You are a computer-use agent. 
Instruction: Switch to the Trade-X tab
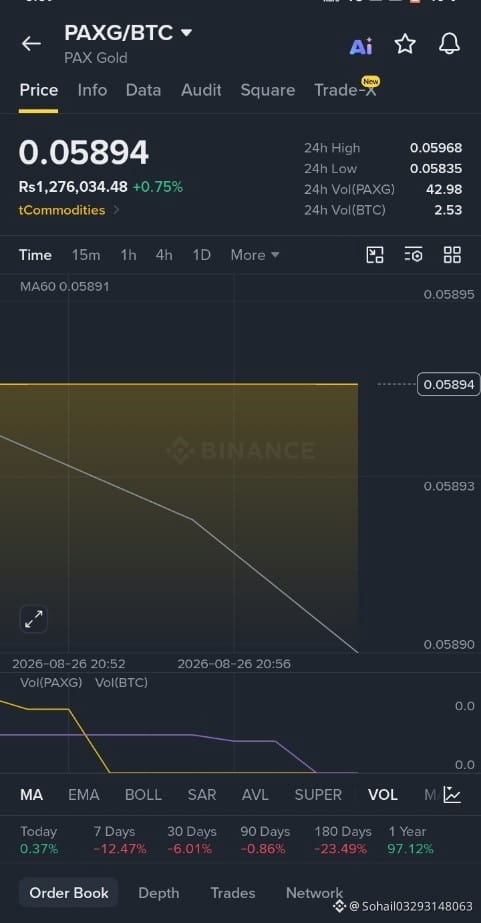pos(346,89)
